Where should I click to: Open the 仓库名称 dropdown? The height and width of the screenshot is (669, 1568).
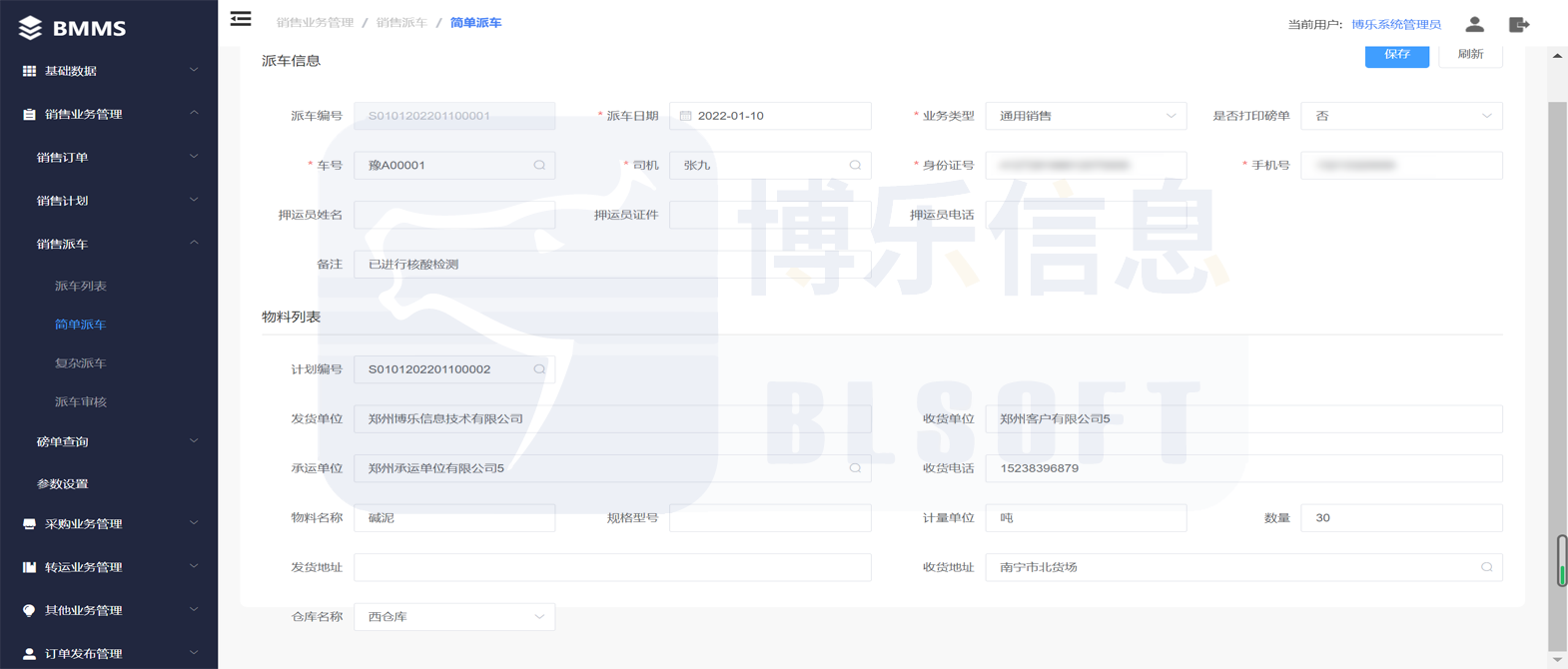454,617
